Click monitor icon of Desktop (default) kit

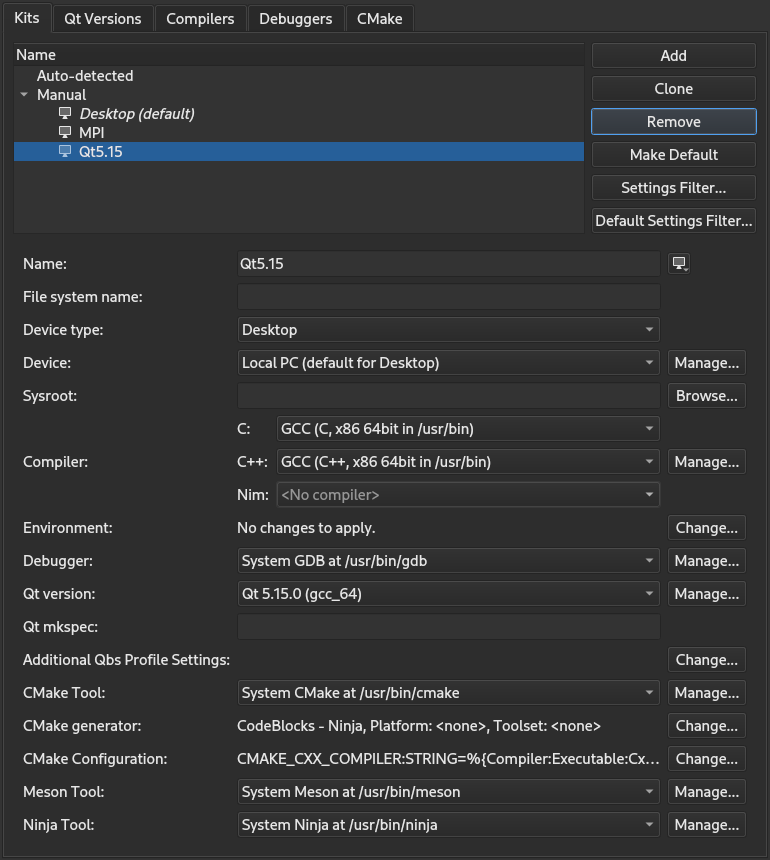65,114
